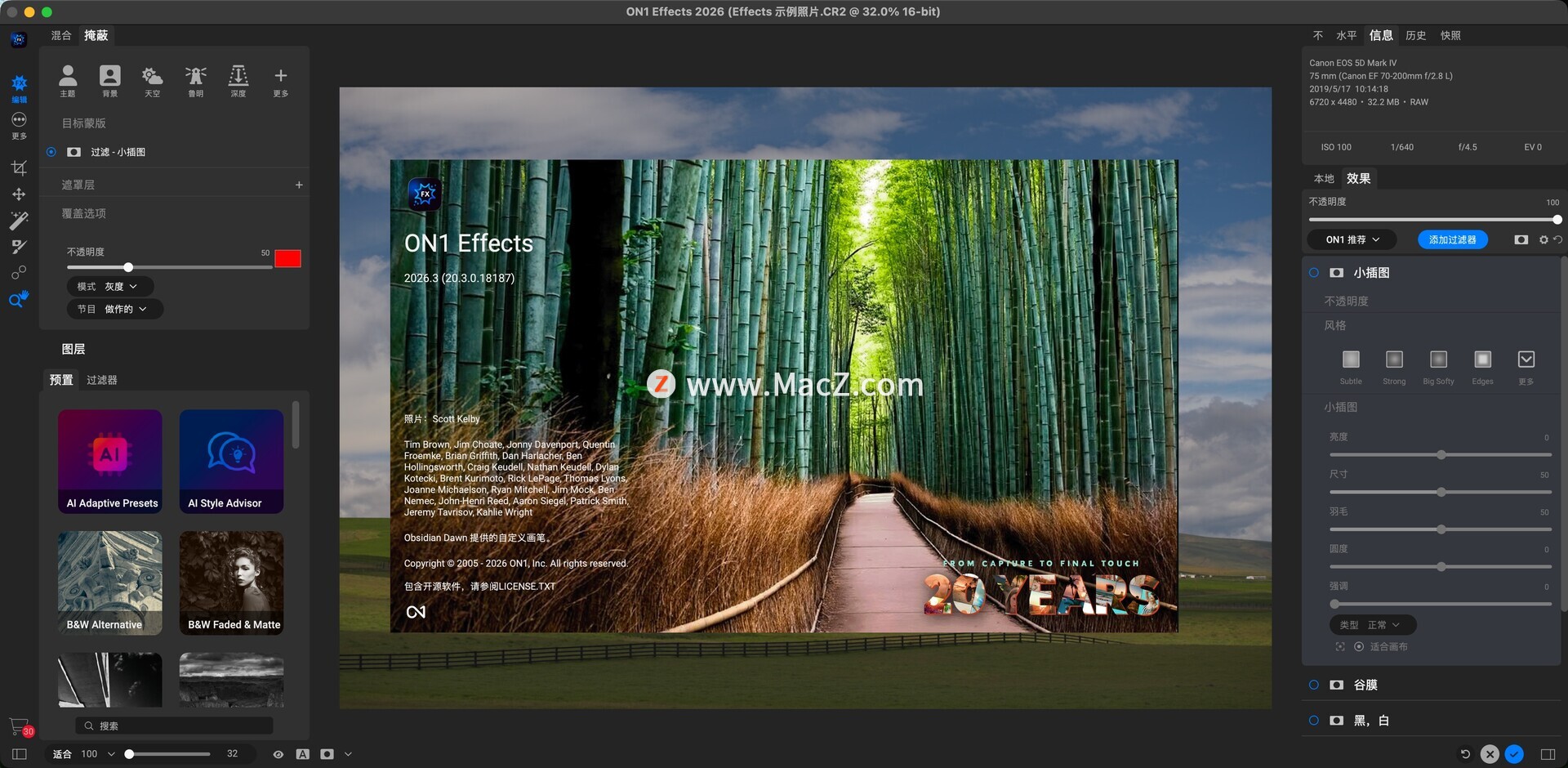
Task: Switch to the 历史 tab
Action: point(1415,35)
